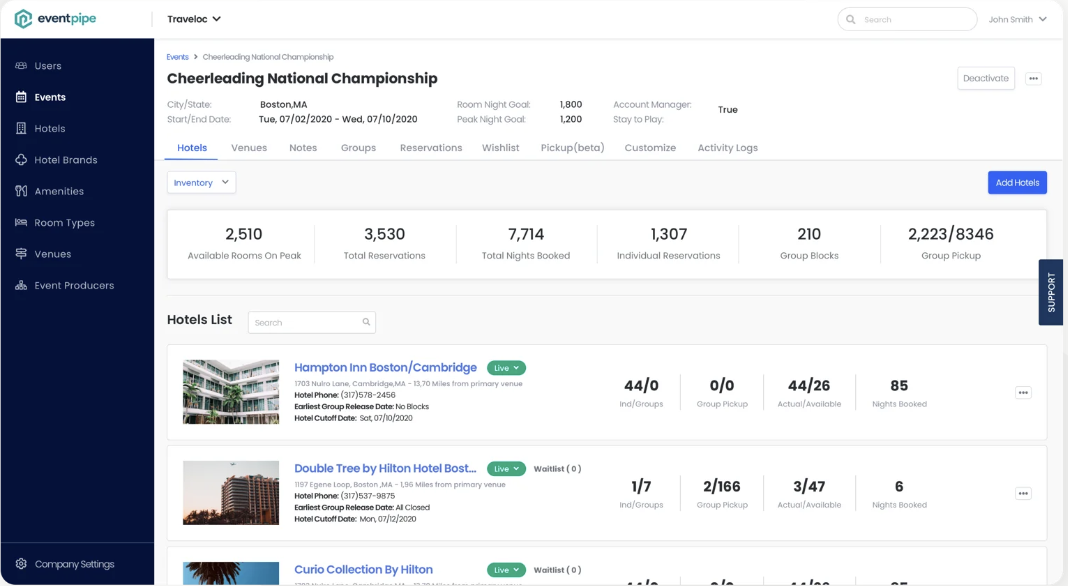Expand the John Smith account menu
Image resolution: width=1068 pixels, height=586 pixels.
pos(1017,19)
